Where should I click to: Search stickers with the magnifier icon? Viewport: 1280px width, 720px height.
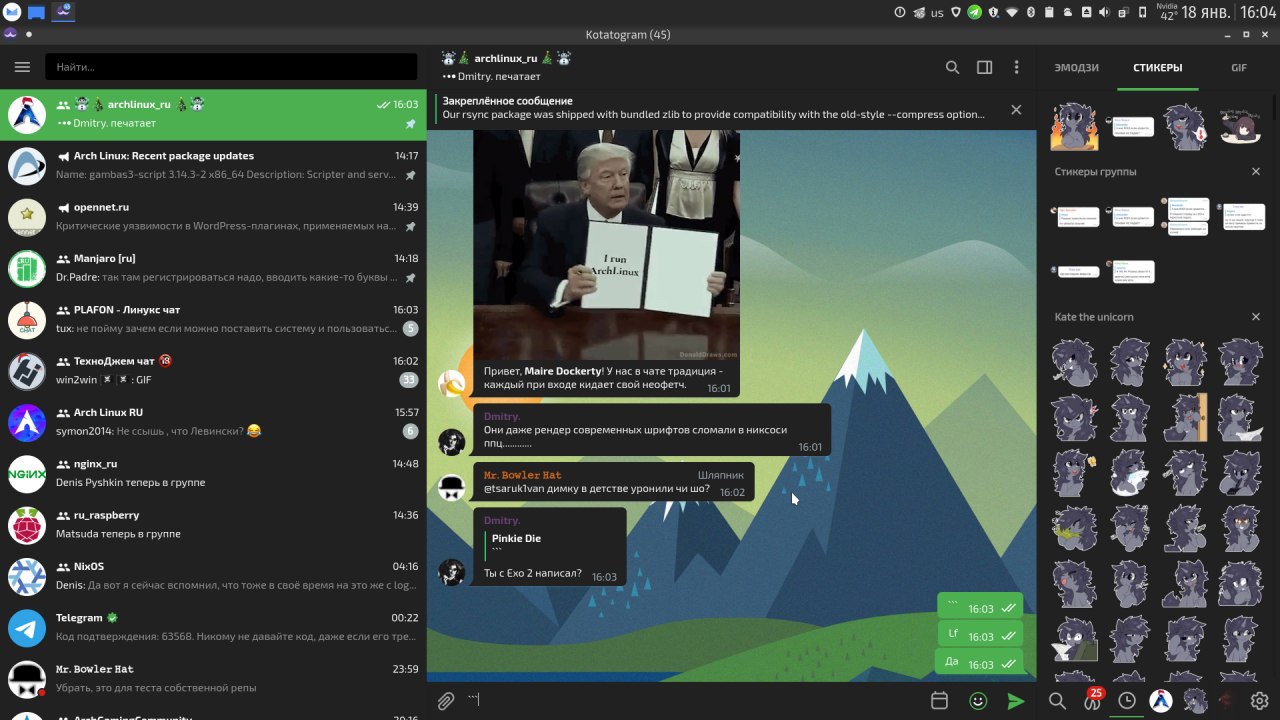(1057, 701)
